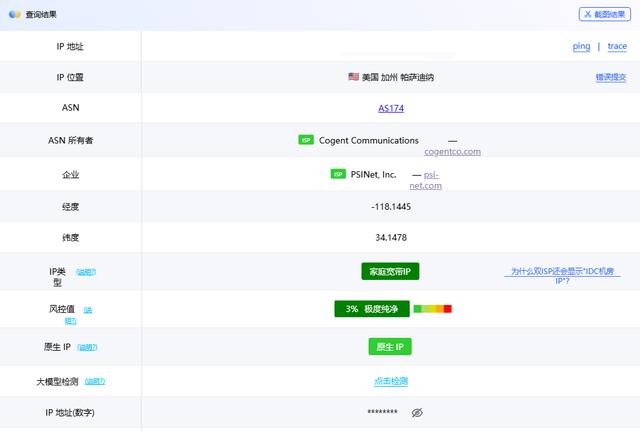Click ISP badge beside Cogent Communications
Viewport: 640px width, 431px height.
coord(306,140)
